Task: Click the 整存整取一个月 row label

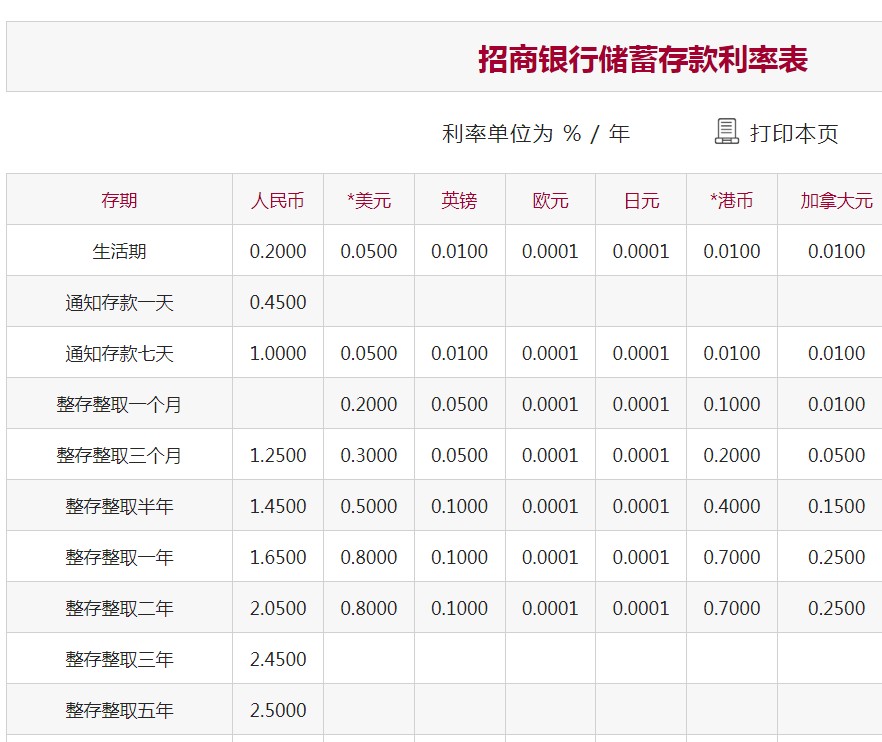Action: 119,404
